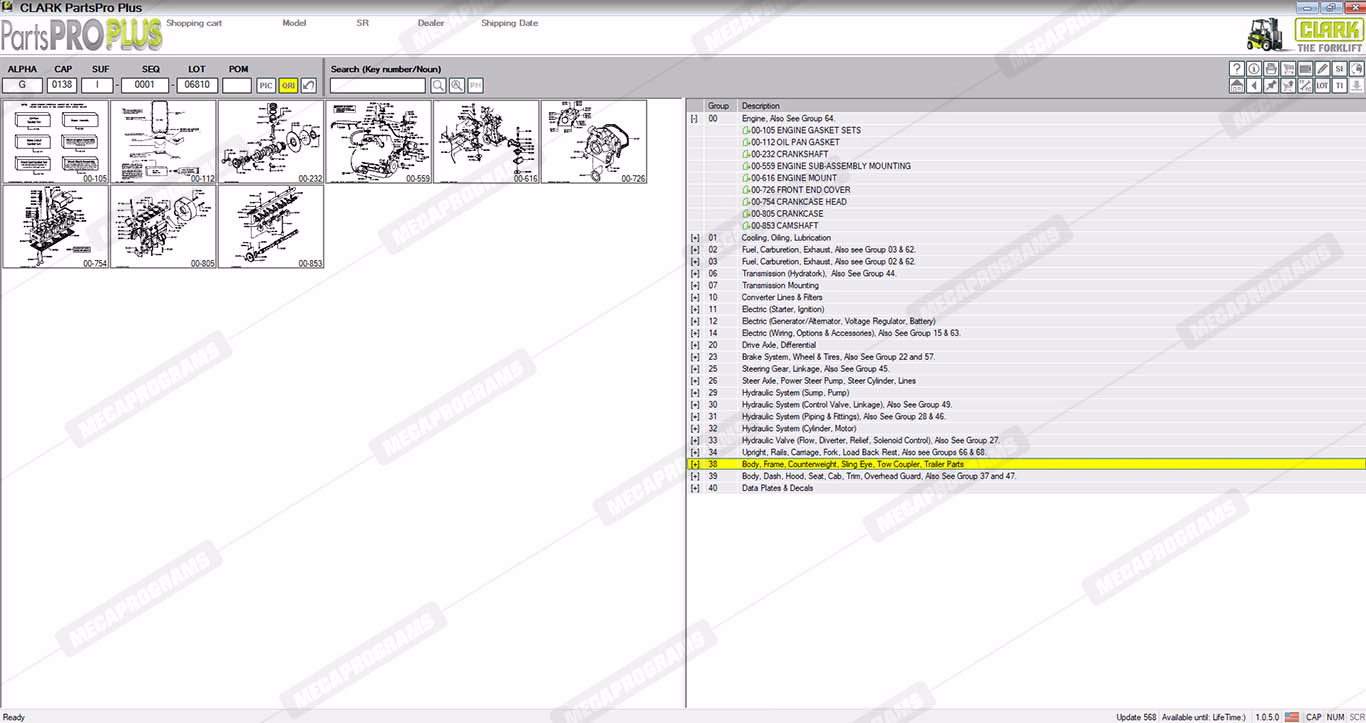
Task: Click the home icon in toolbar
Action: [x=1237, y=85]
